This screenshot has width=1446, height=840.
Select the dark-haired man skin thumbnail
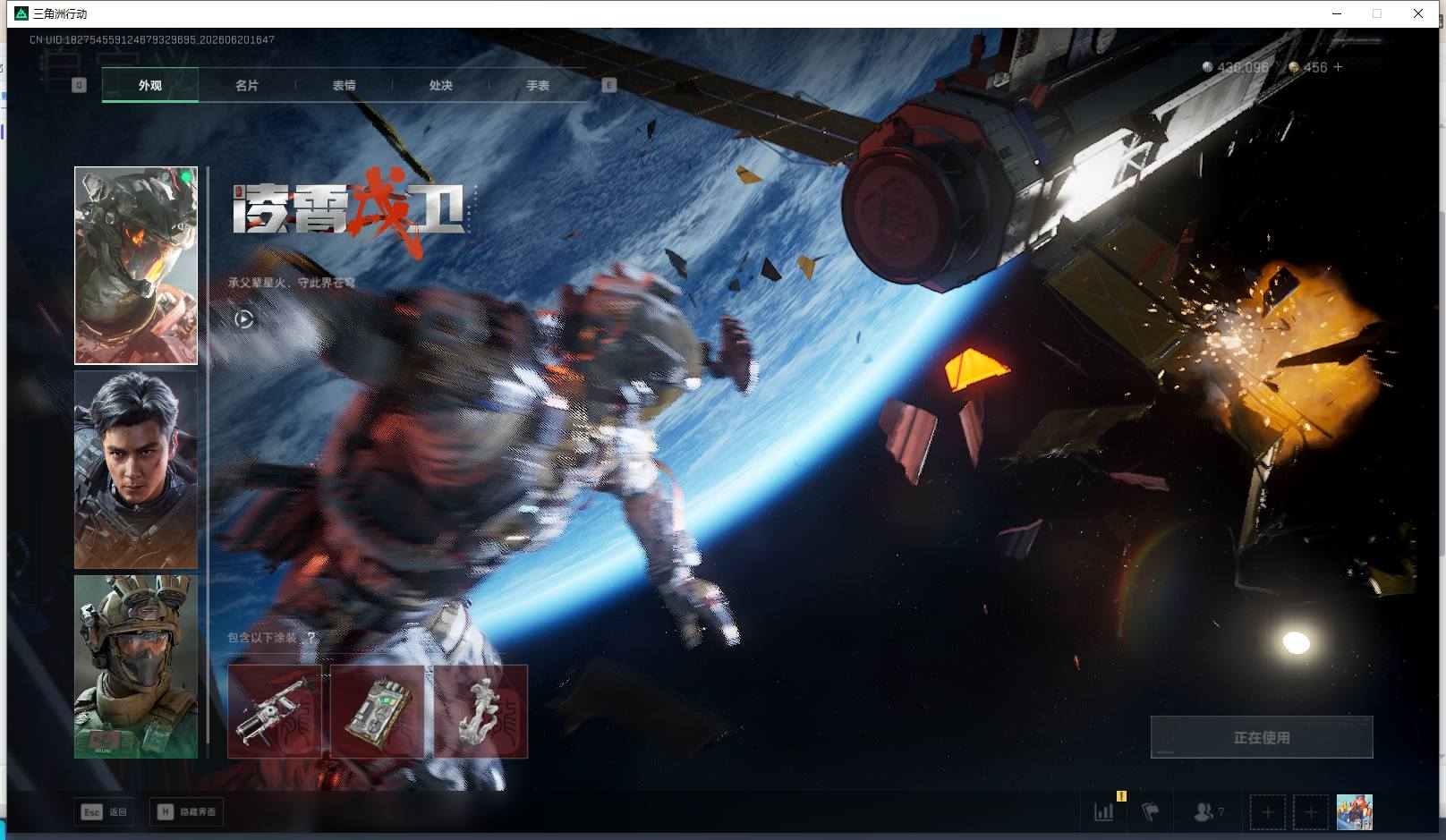coord(136,470)
